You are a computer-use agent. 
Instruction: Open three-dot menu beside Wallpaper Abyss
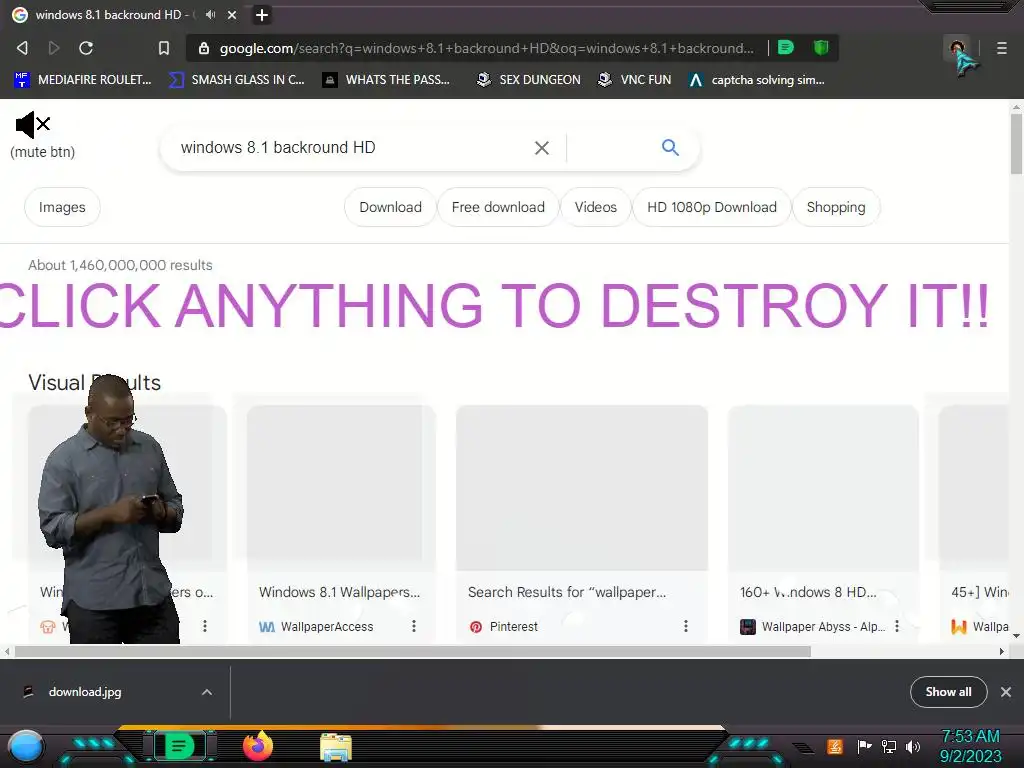(897, 626)
